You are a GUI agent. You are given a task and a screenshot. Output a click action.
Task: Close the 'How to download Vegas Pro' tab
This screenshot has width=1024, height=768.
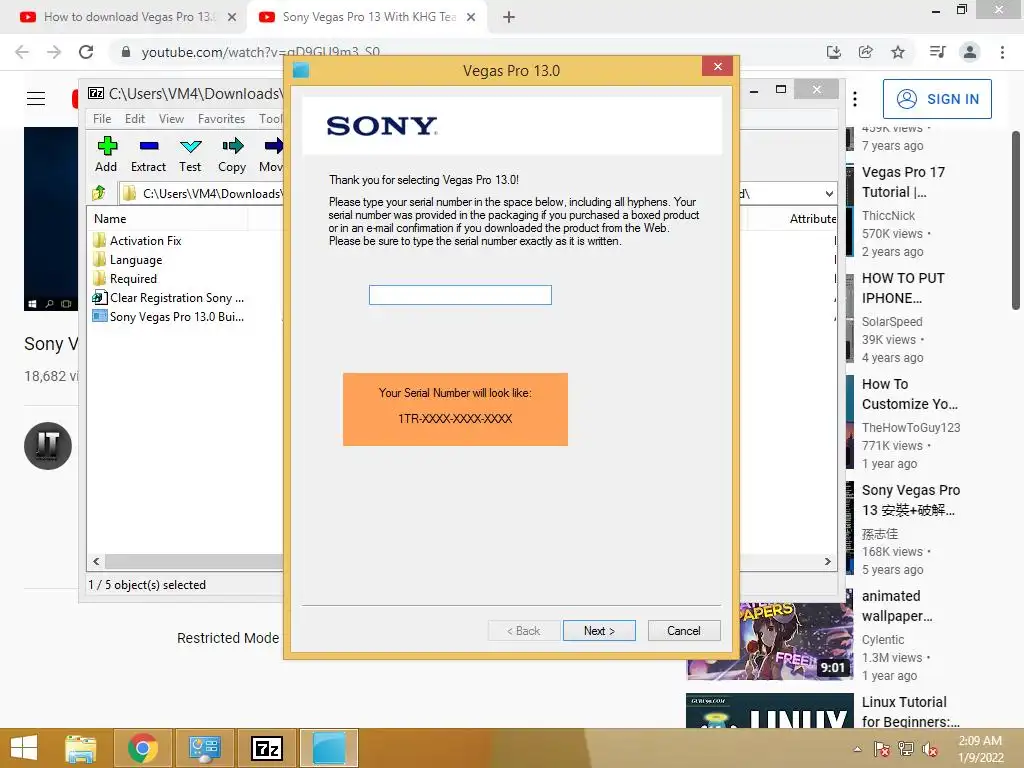232,17
